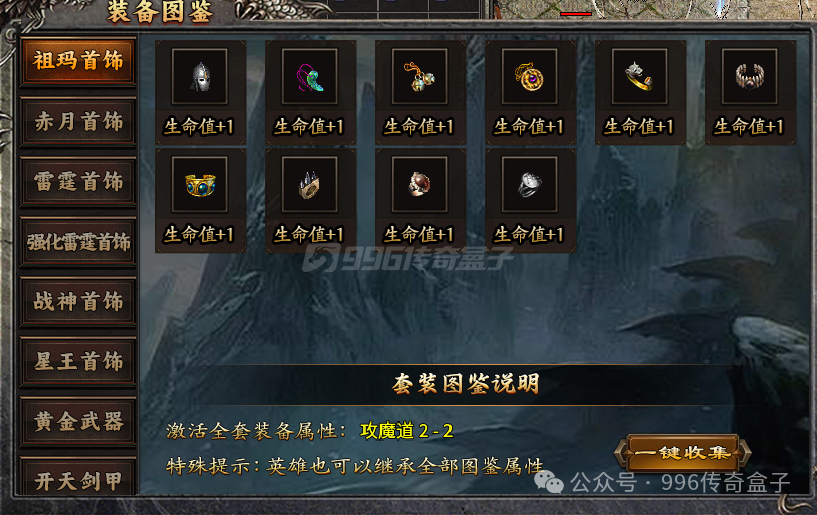Click the silver gem ring icon
Screen dimensions: 817x515
coord(530,185)
